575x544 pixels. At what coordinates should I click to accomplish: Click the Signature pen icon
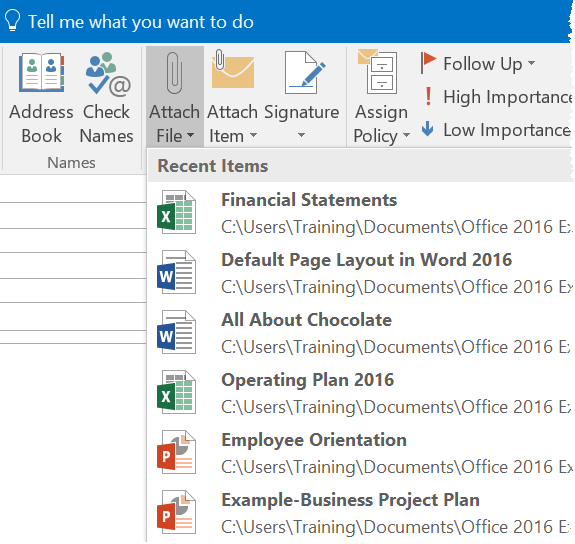305,72
